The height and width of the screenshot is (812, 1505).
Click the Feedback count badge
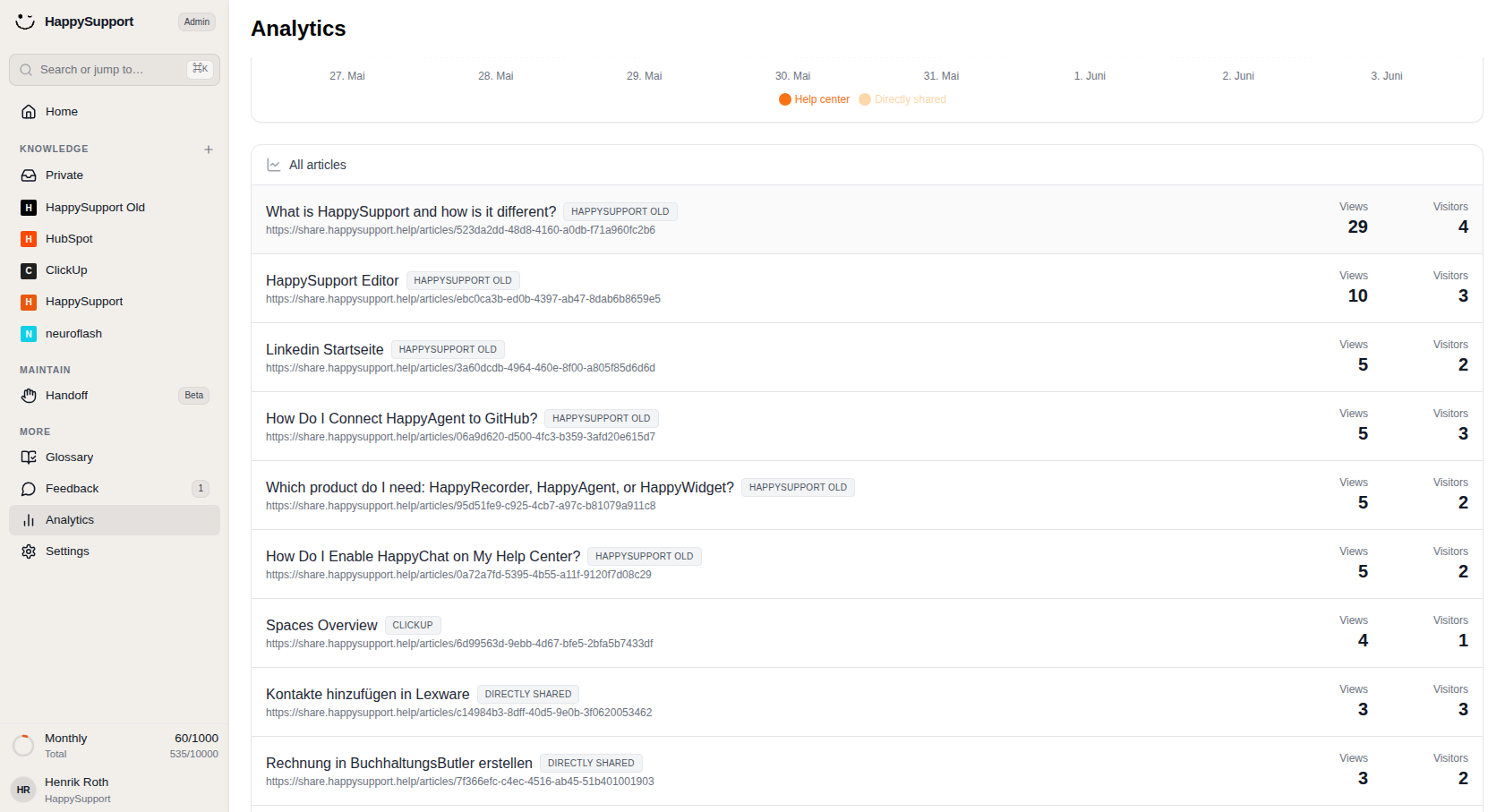click(x=201, y=489)
